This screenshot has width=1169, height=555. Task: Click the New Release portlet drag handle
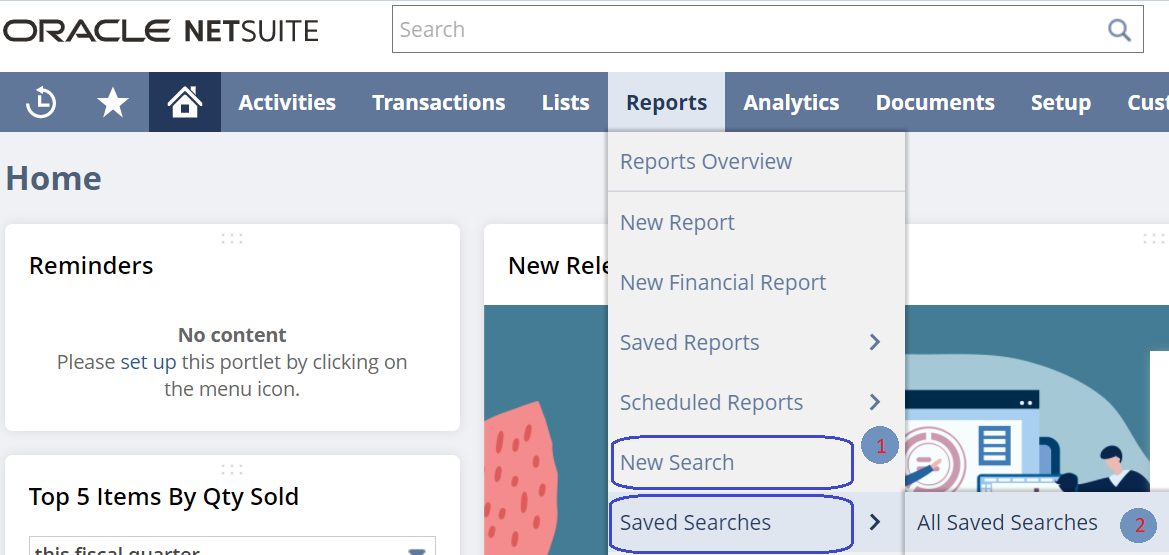click(1153, 239)
